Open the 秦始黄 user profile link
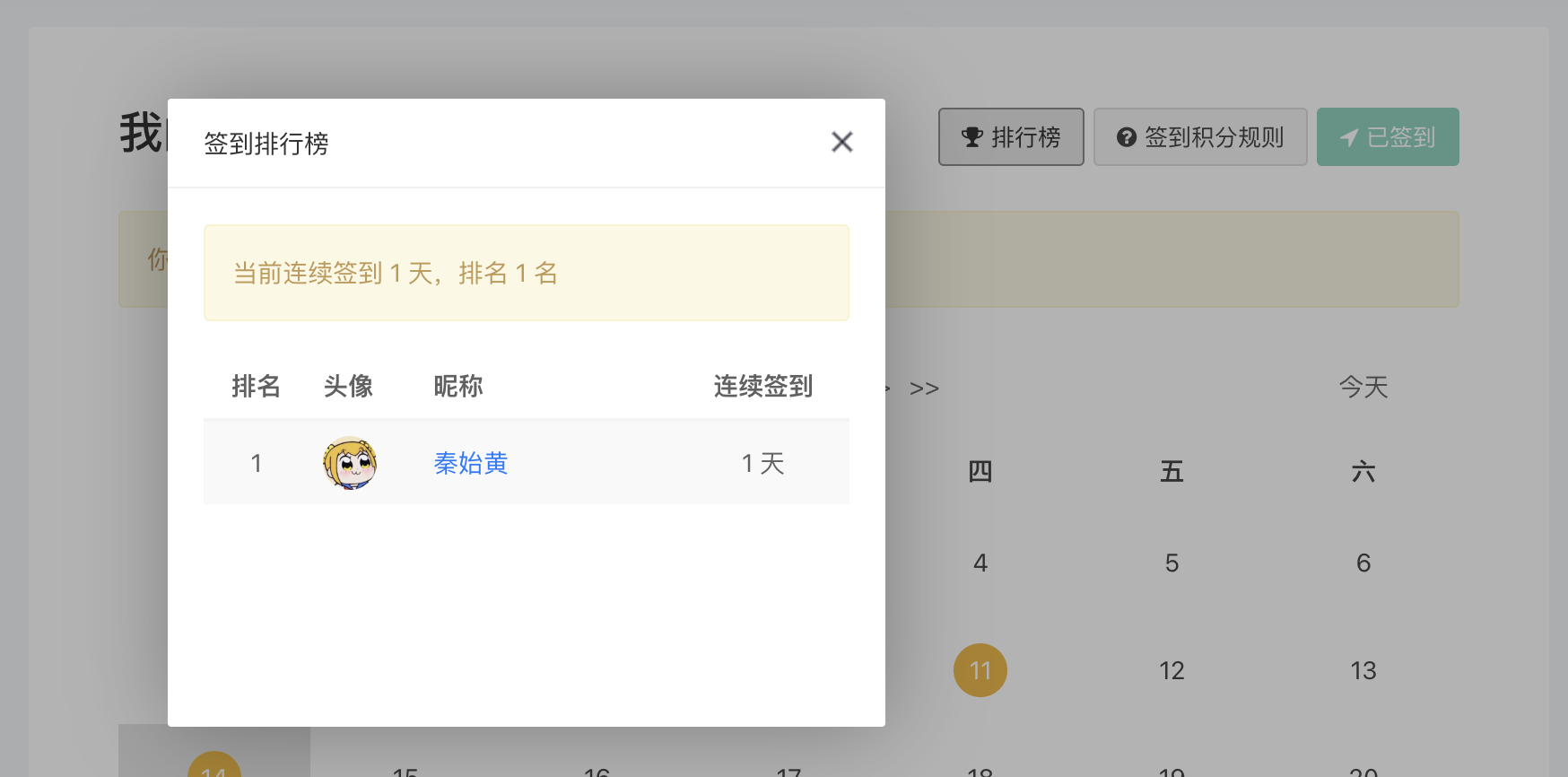The image size is (1568, 777). click(x=471, y=463)
